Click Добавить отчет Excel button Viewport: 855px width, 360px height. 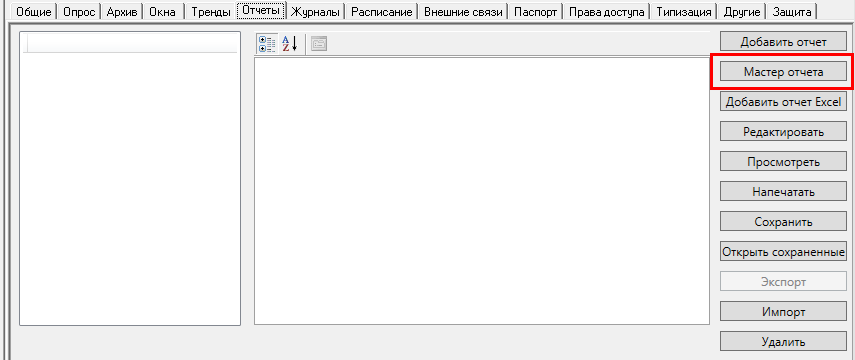pos(783,101)
